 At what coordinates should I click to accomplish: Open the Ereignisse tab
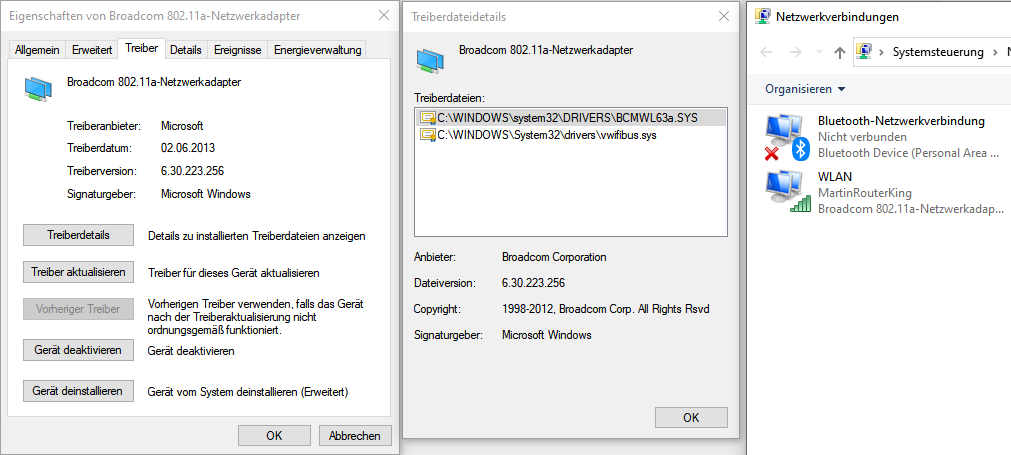237,49
